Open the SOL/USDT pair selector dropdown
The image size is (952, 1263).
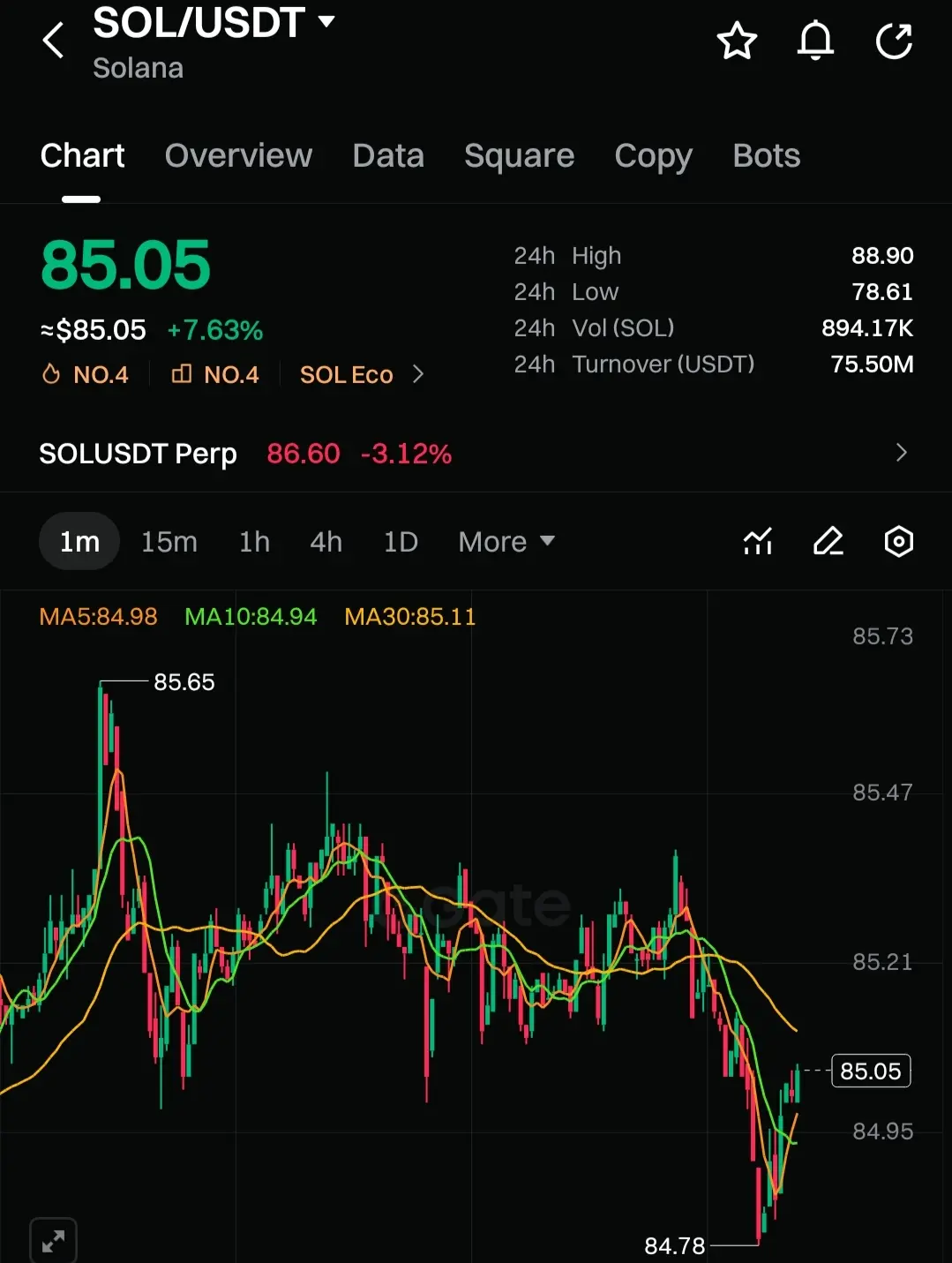coord(214,23)
